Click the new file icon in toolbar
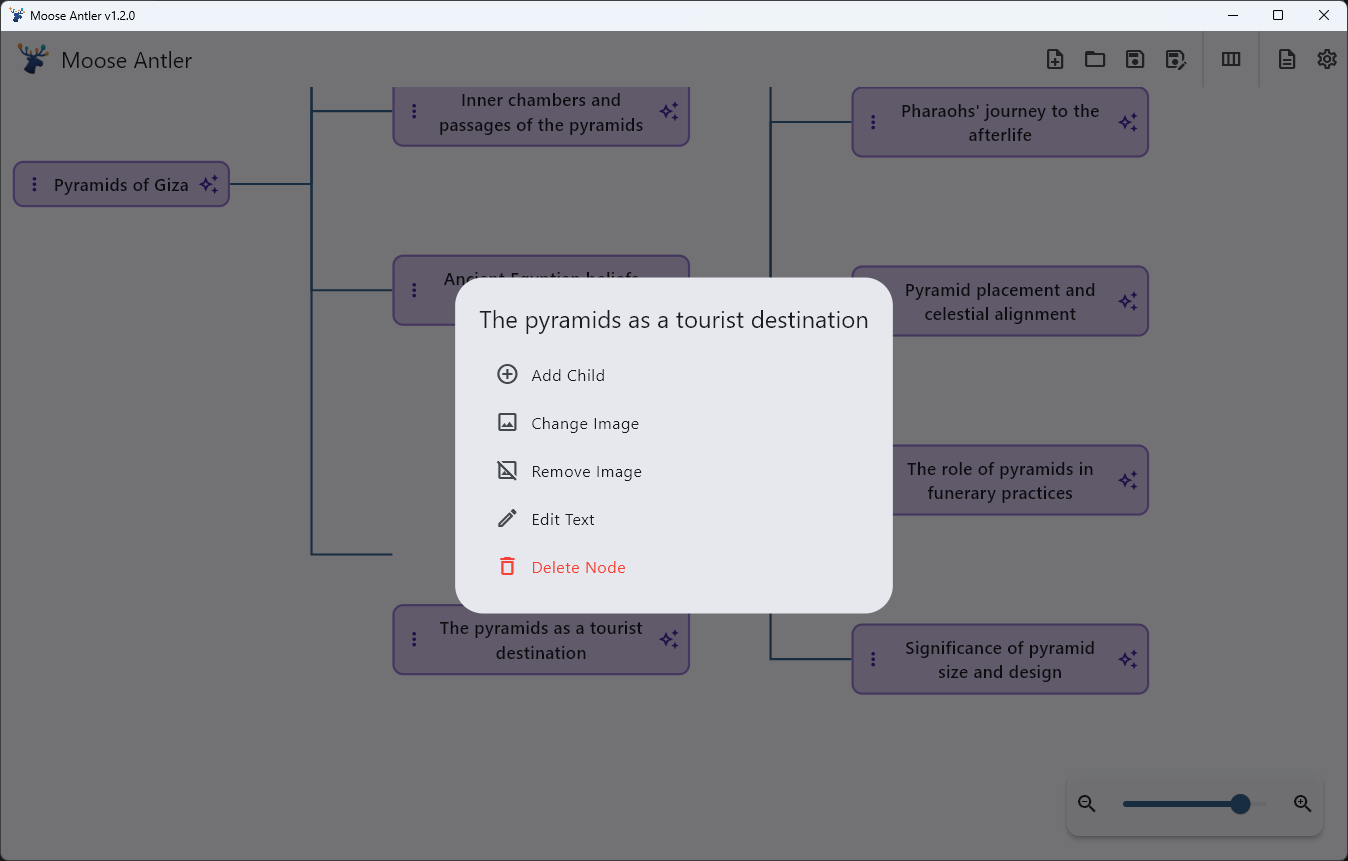Screen dimensions: 1348x861 click(1055, 59)
